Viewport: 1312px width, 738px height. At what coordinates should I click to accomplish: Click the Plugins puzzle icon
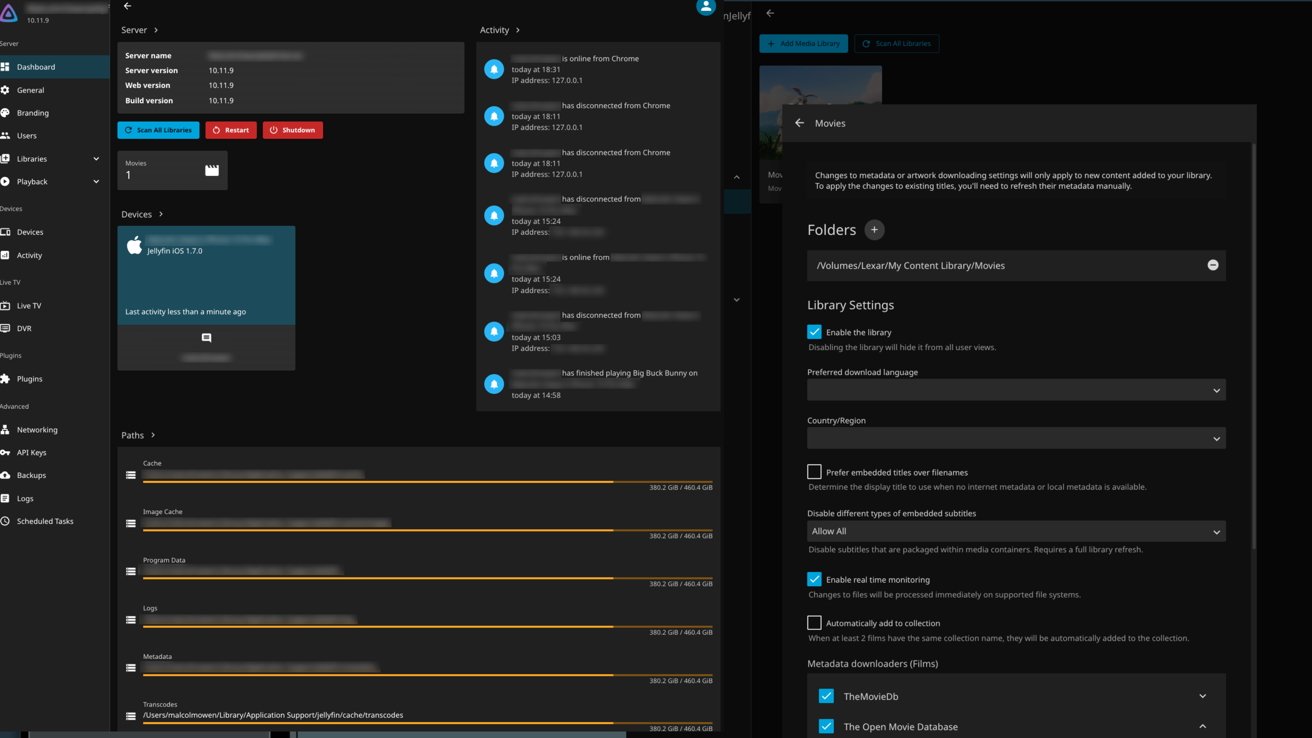click(5, 379)
